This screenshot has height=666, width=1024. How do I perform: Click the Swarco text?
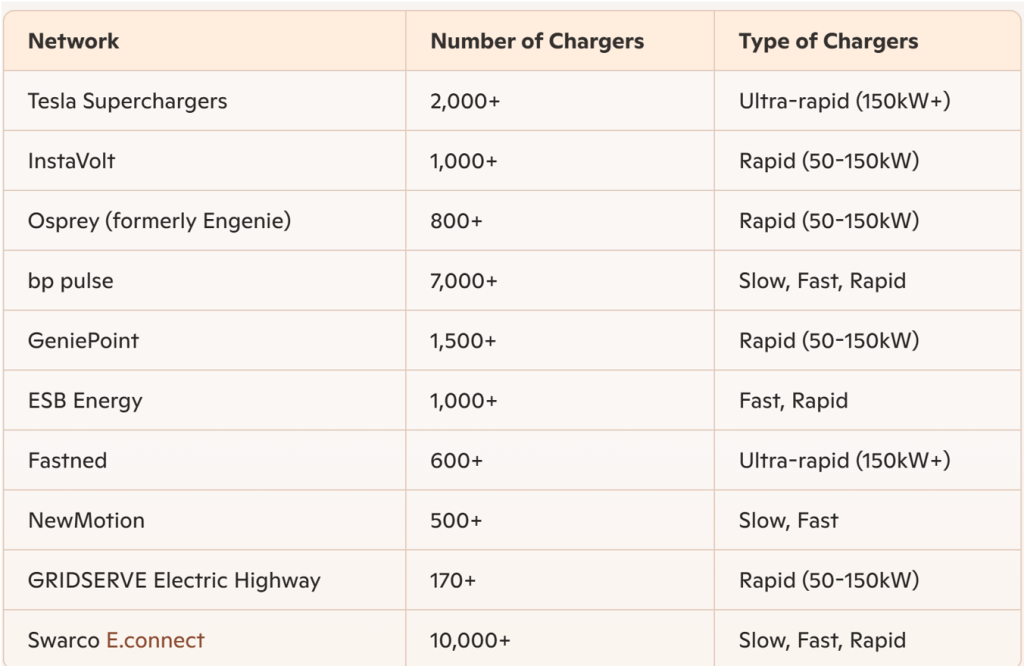click(63, 640)
